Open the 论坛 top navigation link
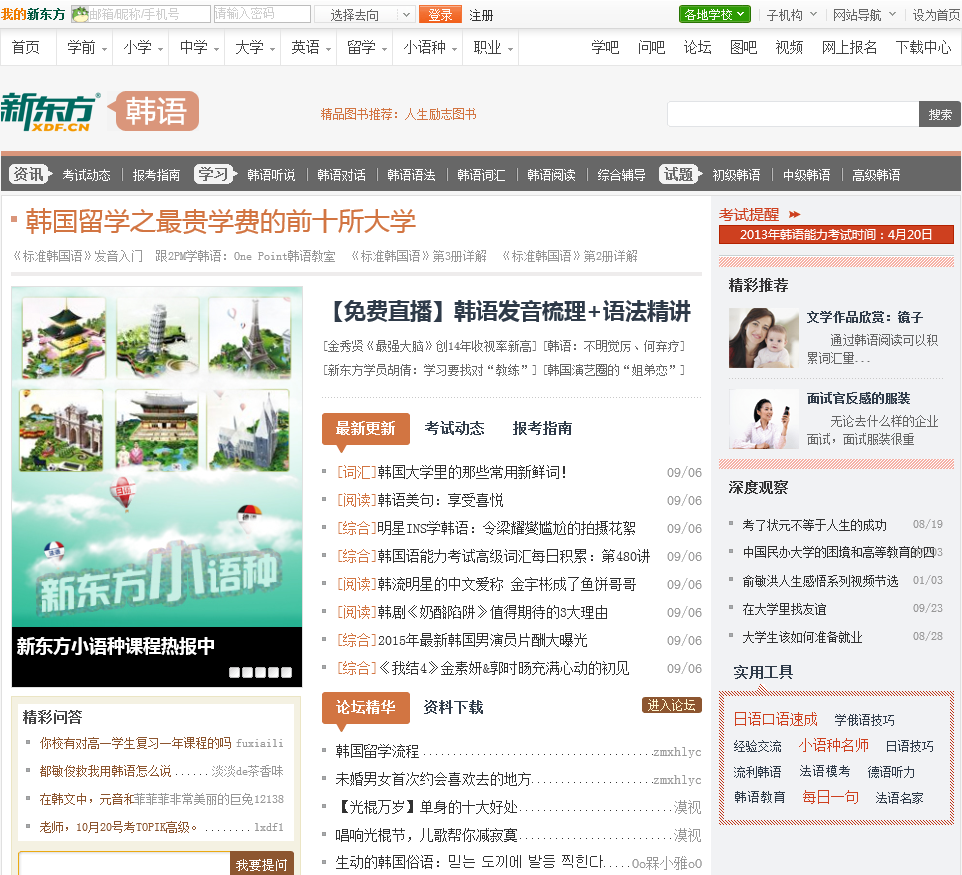 pyautogui.click(x=698, y=47)
